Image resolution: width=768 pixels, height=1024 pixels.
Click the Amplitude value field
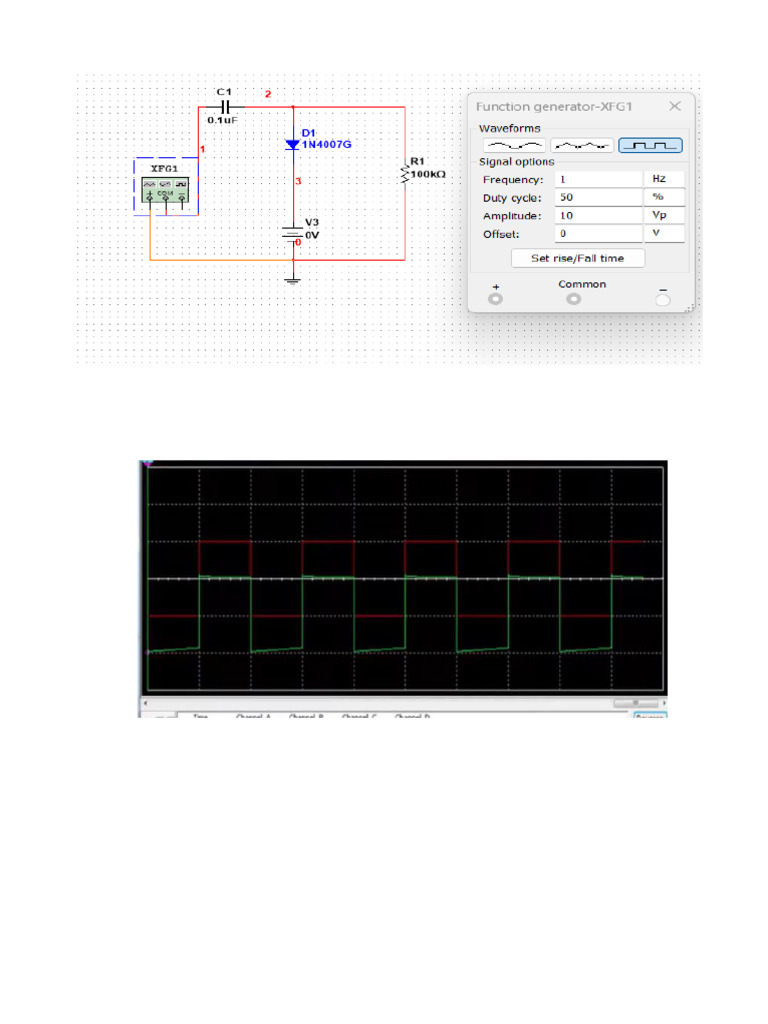coord(599,216)
